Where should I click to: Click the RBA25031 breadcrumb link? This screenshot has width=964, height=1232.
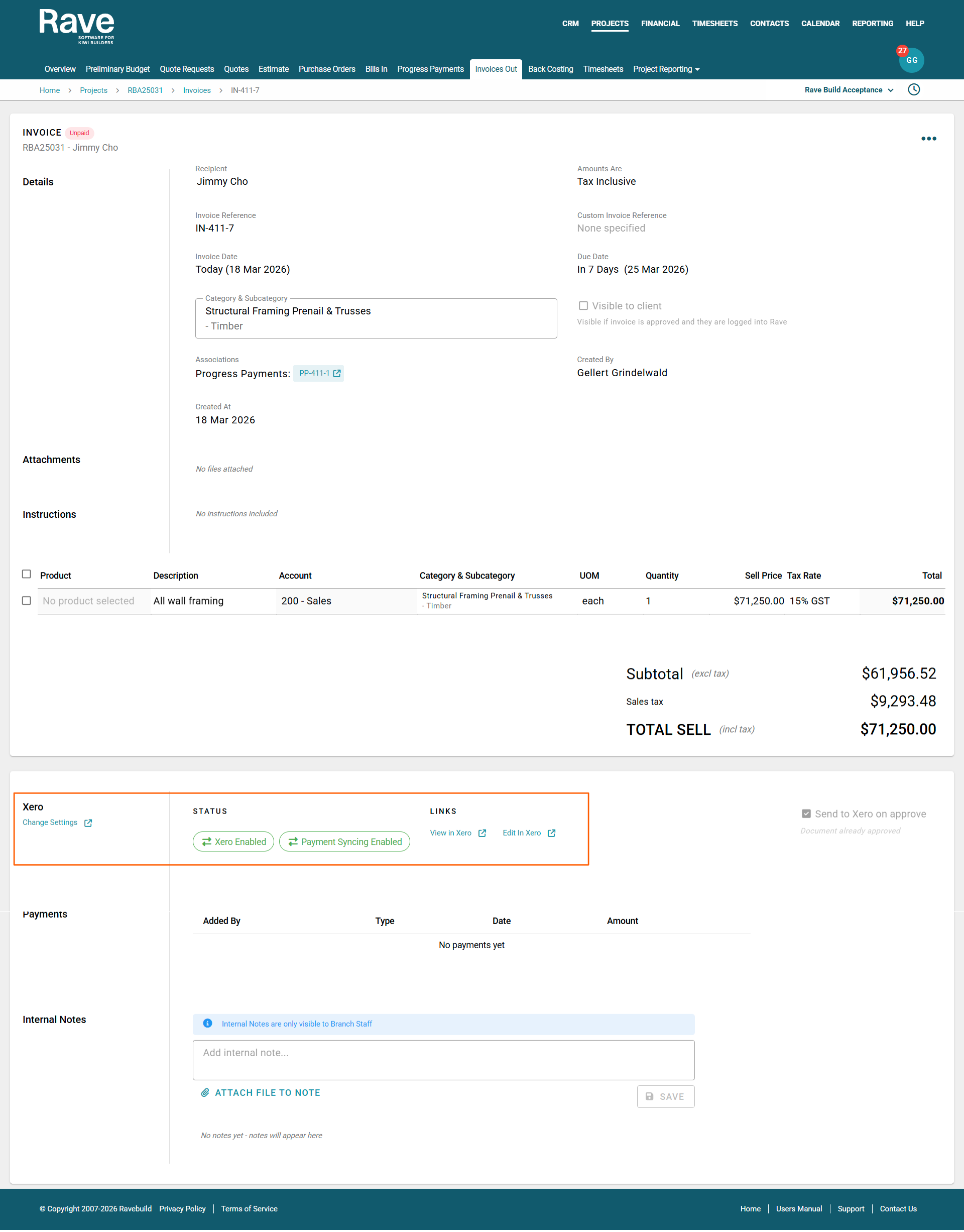145,90
